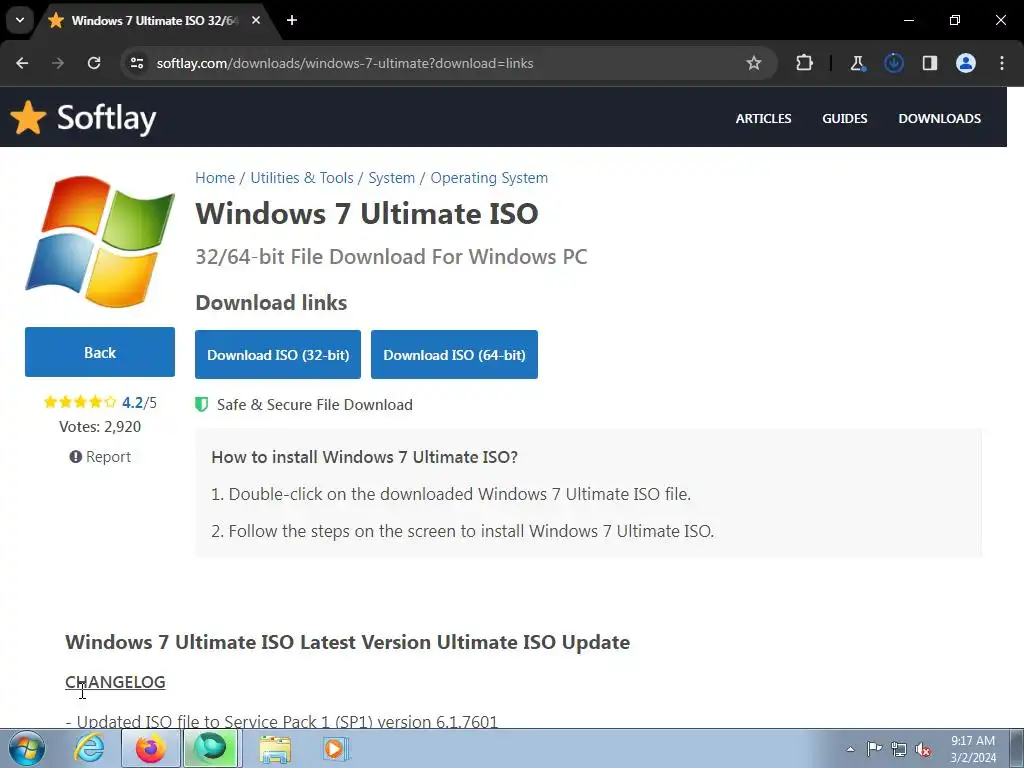
Task: Minimize the Chrome window
Action: click(x=909, y=20)
